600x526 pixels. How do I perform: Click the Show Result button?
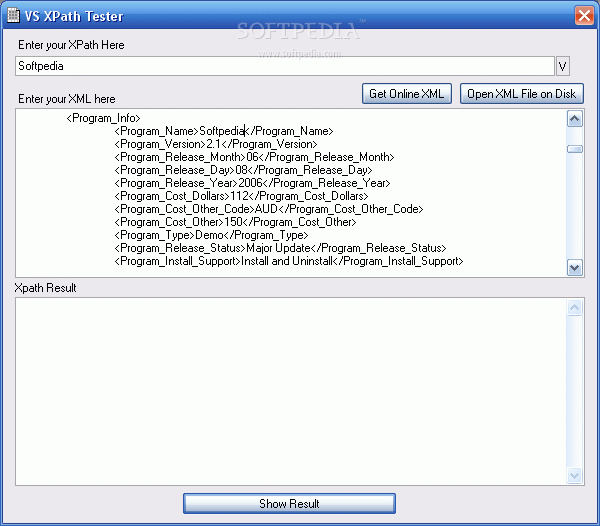[x=289, y=503]
